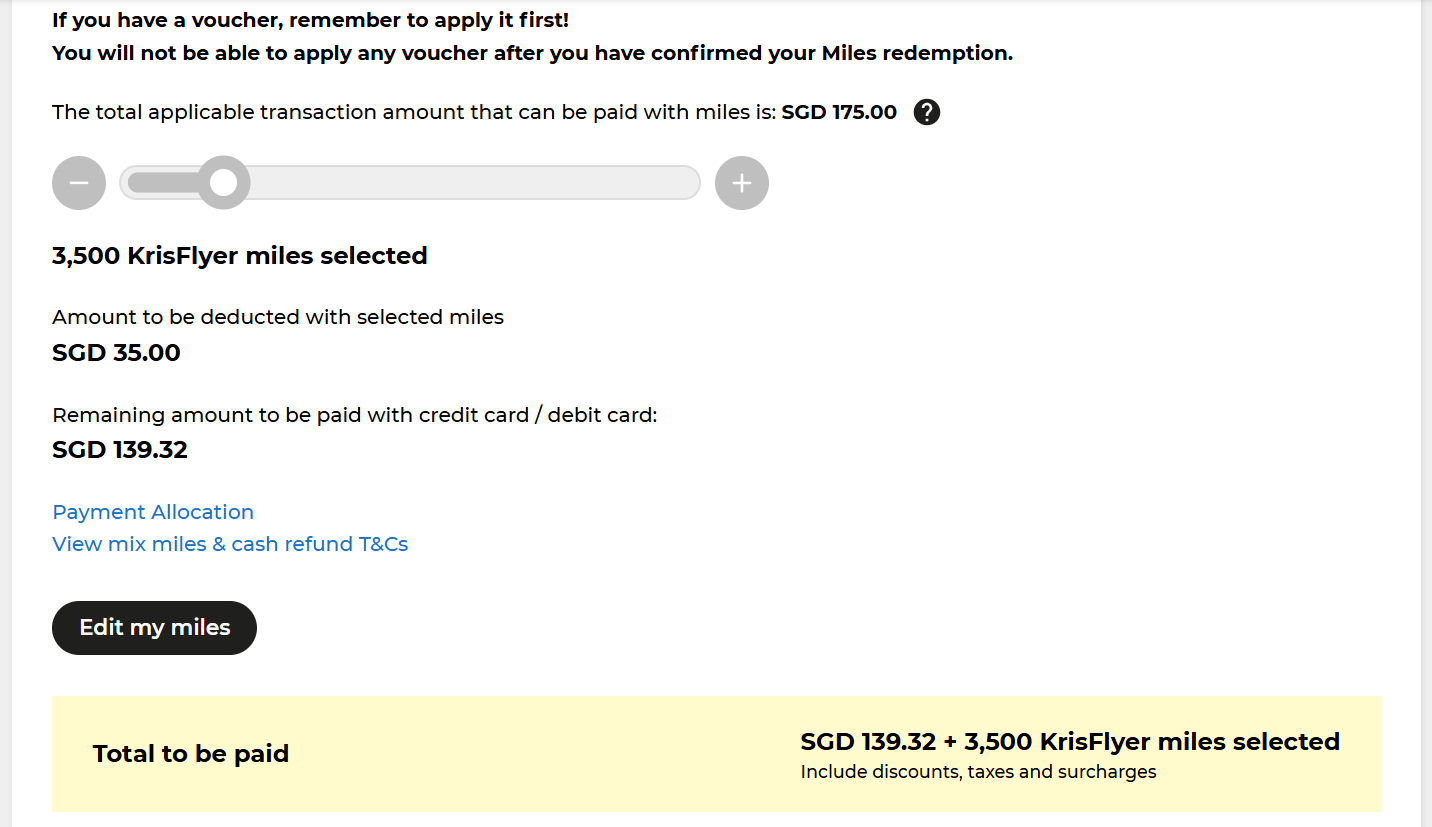Select the 3,500 KrisFlyer miles selected heading
Image resolution: width=1432 pixels, height=827 pixels.
point(239,255)
